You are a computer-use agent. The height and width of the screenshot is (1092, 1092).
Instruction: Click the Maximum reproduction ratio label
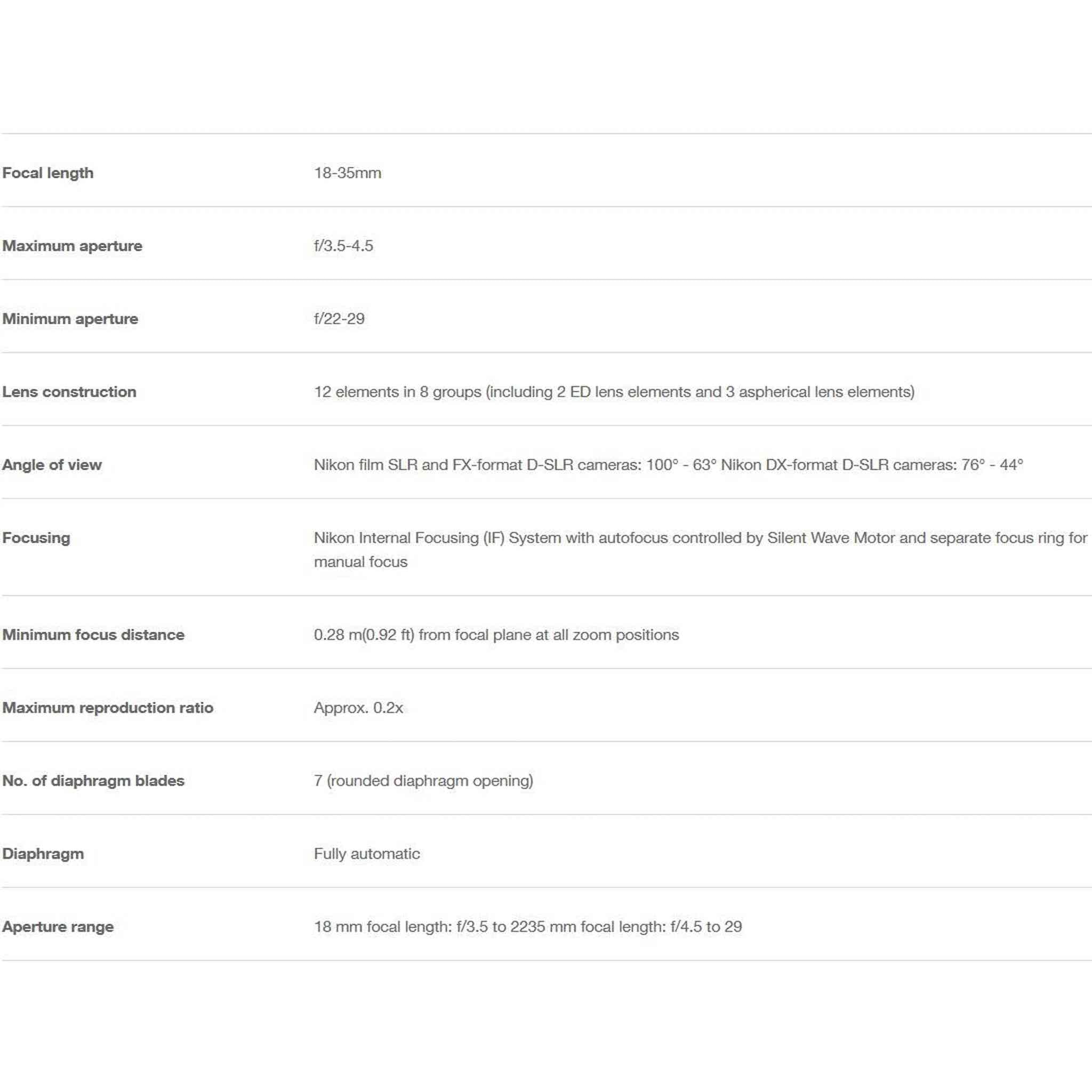click(x=108, y=708)
